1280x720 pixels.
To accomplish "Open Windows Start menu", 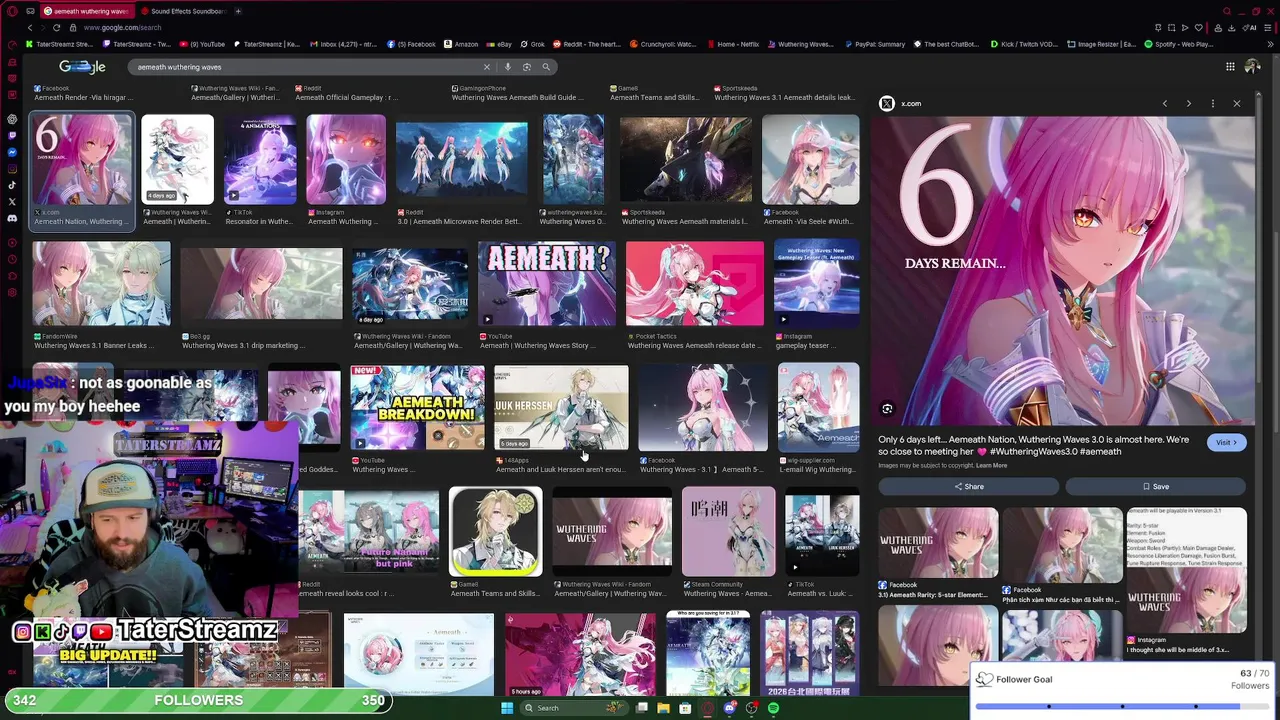I will coord(507,708).
